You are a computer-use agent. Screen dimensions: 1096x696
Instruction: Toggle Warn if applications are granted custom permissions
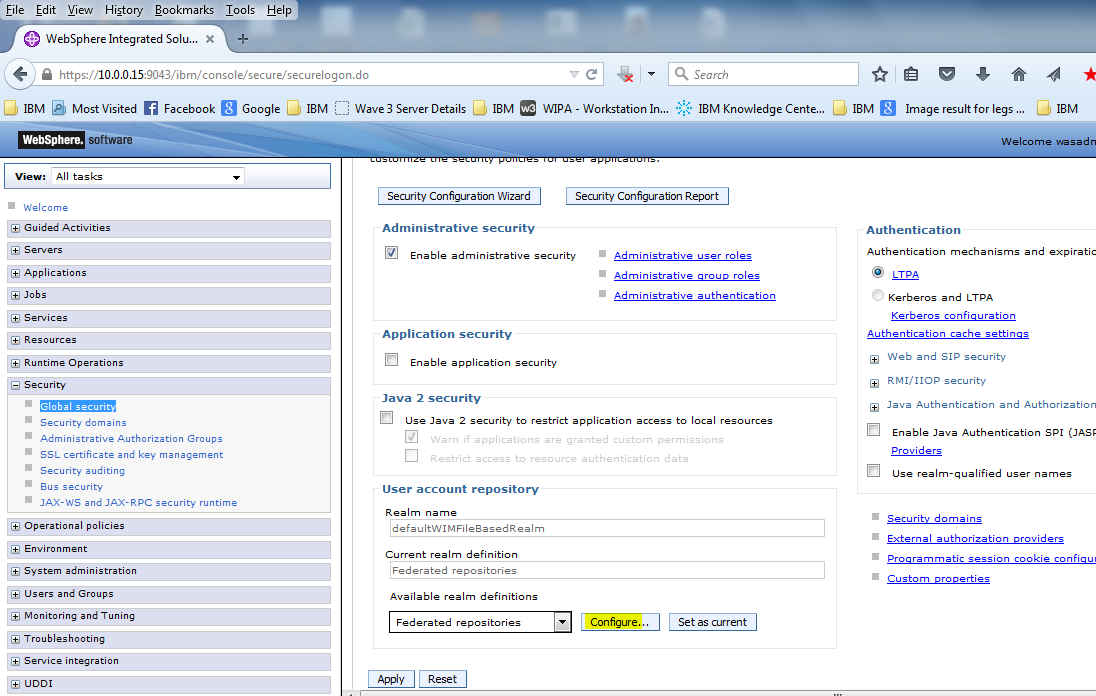(x=412, y=437)
